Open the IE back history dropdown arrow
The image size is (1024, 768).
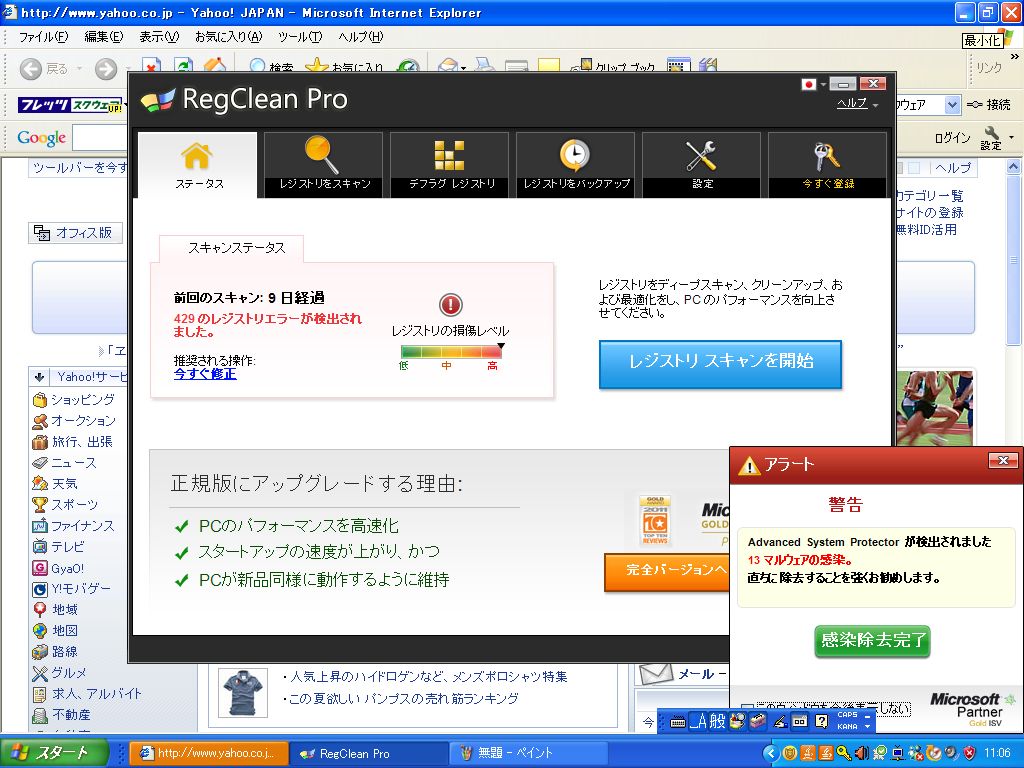[79, 69]
